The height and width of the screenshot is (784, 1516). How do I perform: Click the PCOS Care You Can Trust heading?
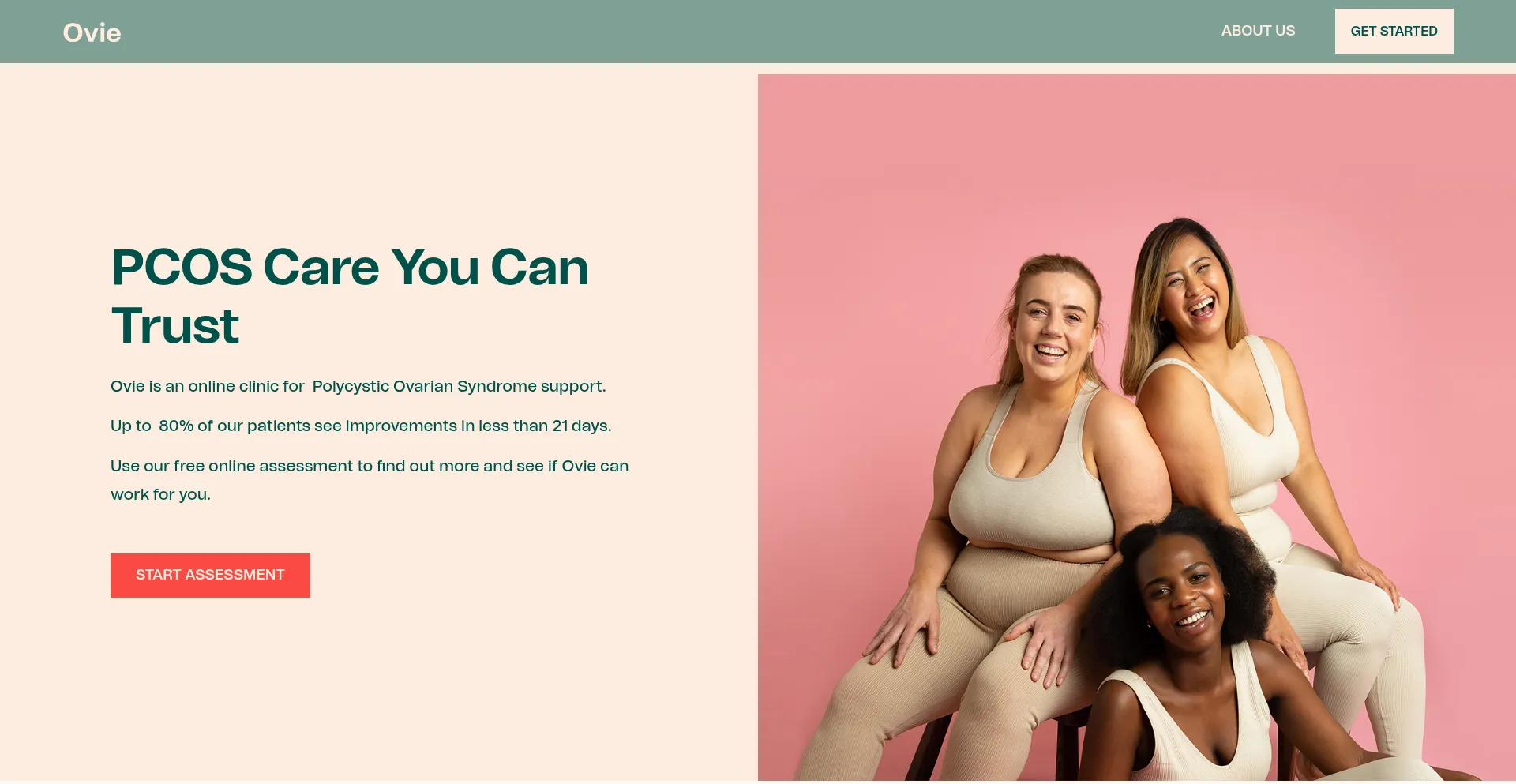(350, 296)
